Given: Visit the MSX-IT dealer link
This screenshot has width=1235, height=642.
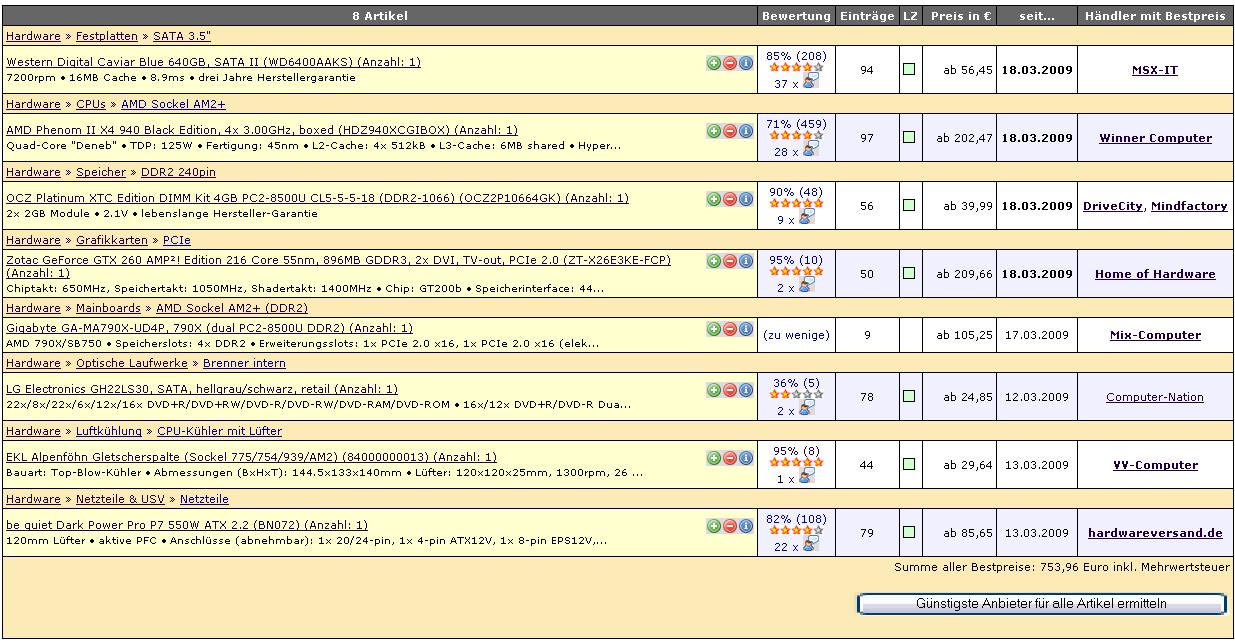Looking at the screenshot, I should point(1155,70).
